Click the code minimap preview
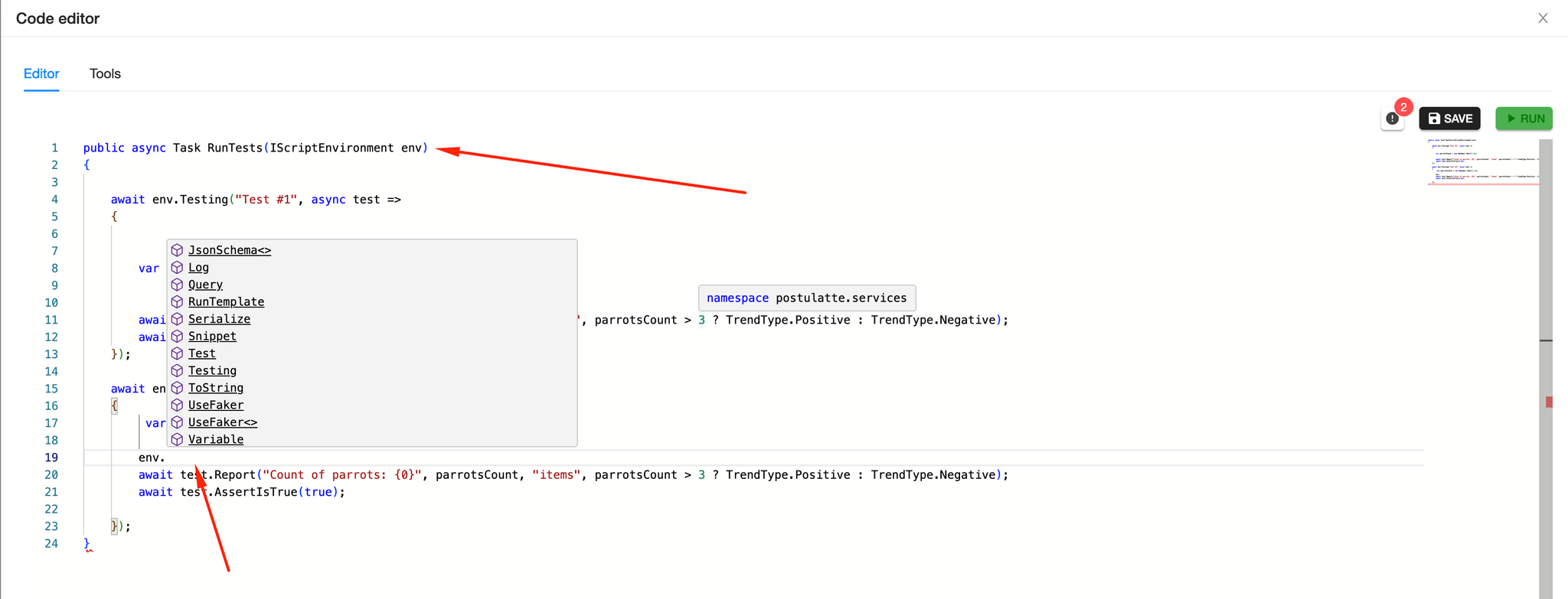1568x599 pixels. pos(1483,162)
